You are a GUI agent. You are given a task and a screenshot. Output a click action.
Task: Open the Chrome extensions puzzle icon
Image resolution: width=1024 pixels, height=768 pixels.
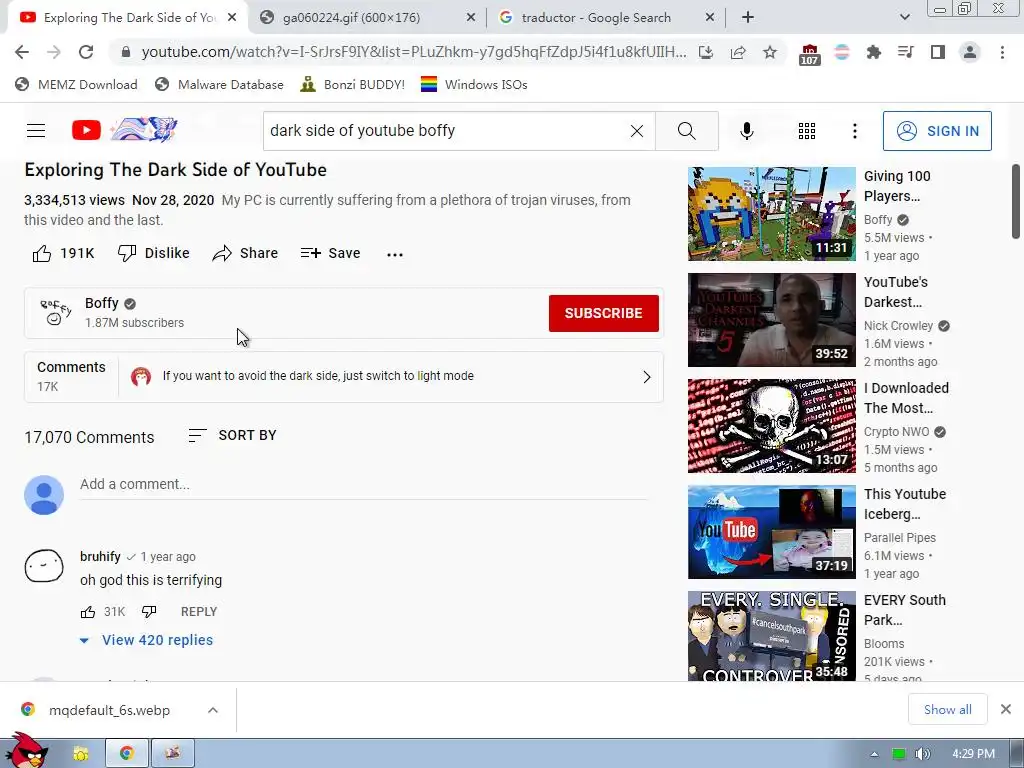tap(874, 52)
